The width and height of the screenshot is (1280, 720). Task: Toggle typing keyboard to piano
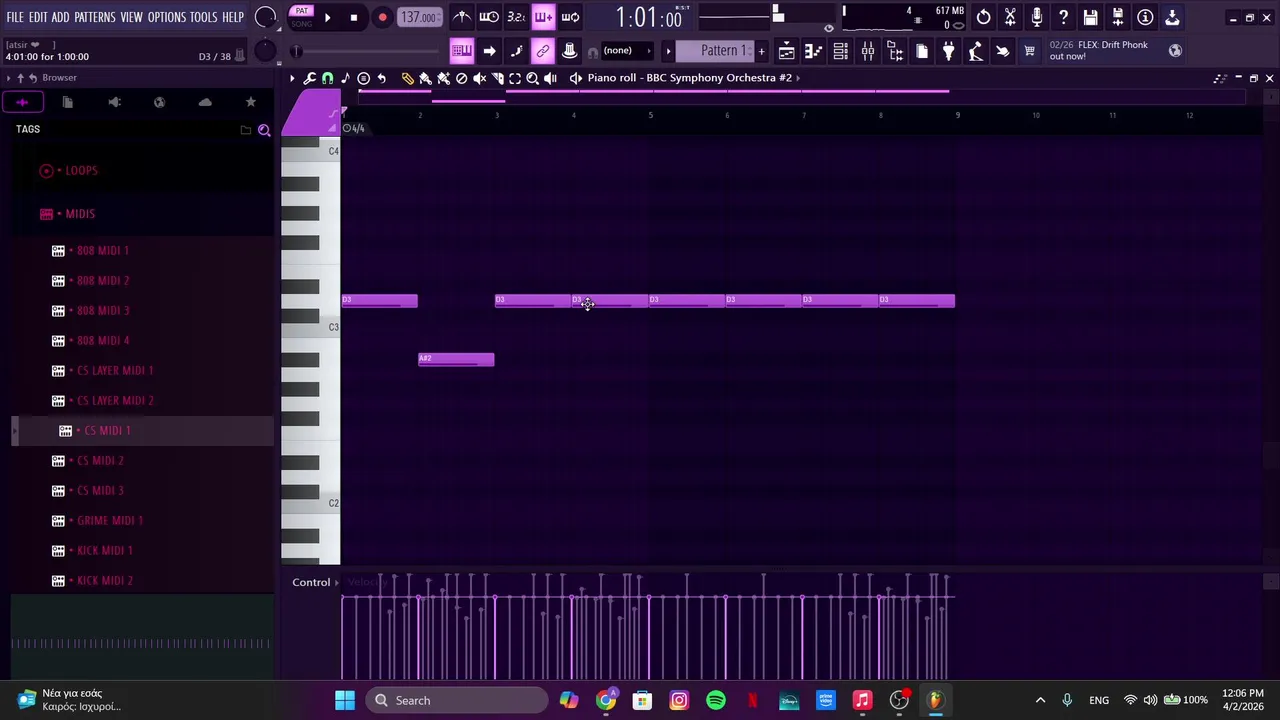(461, 51)
